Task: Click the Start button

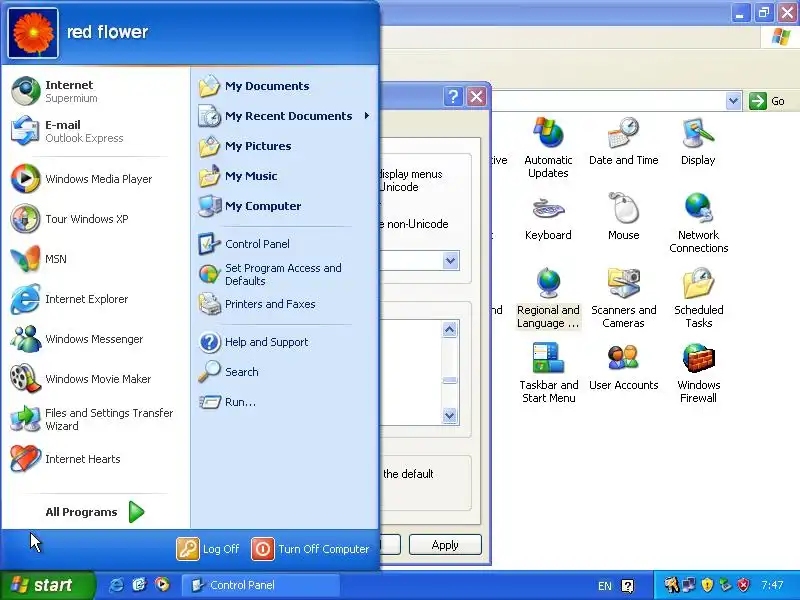Action: 47,585
